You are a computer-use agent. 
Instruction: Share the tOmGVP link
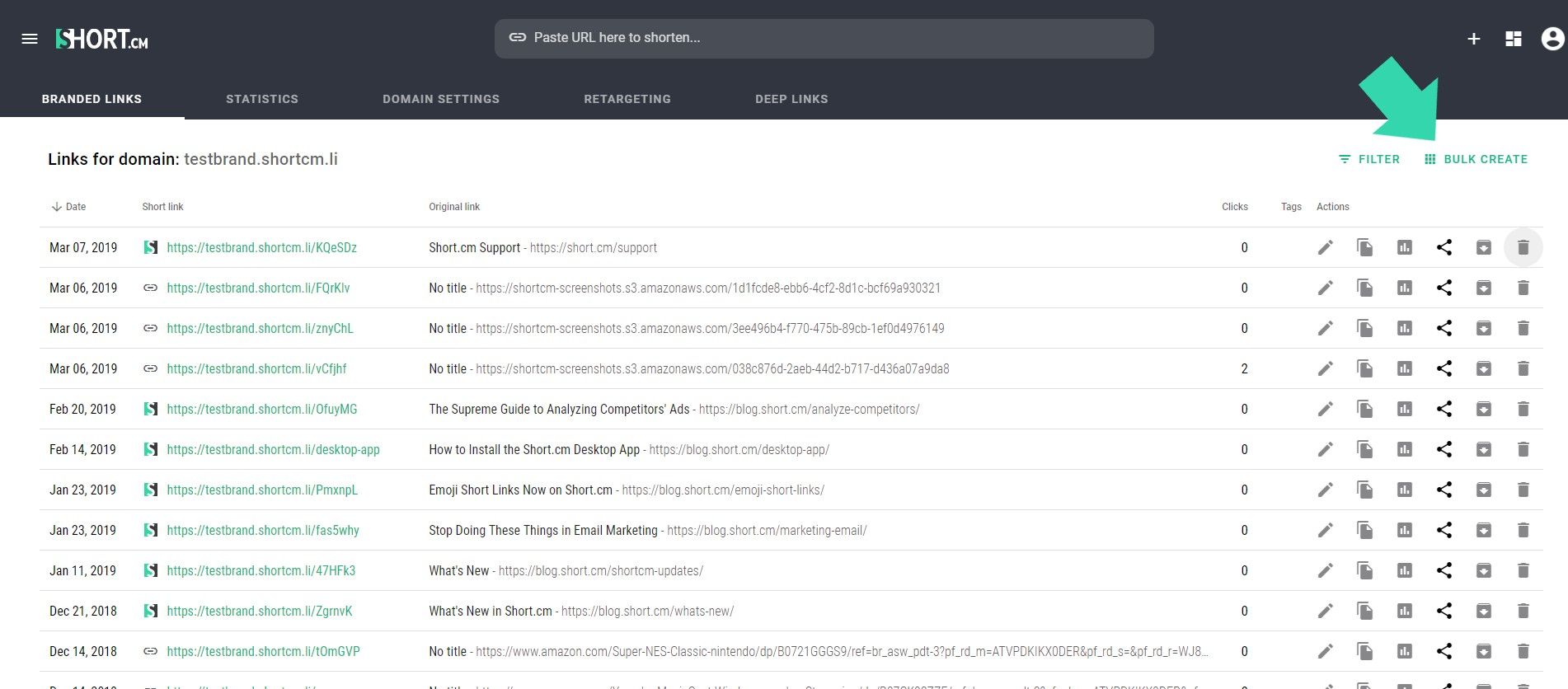1444,651
